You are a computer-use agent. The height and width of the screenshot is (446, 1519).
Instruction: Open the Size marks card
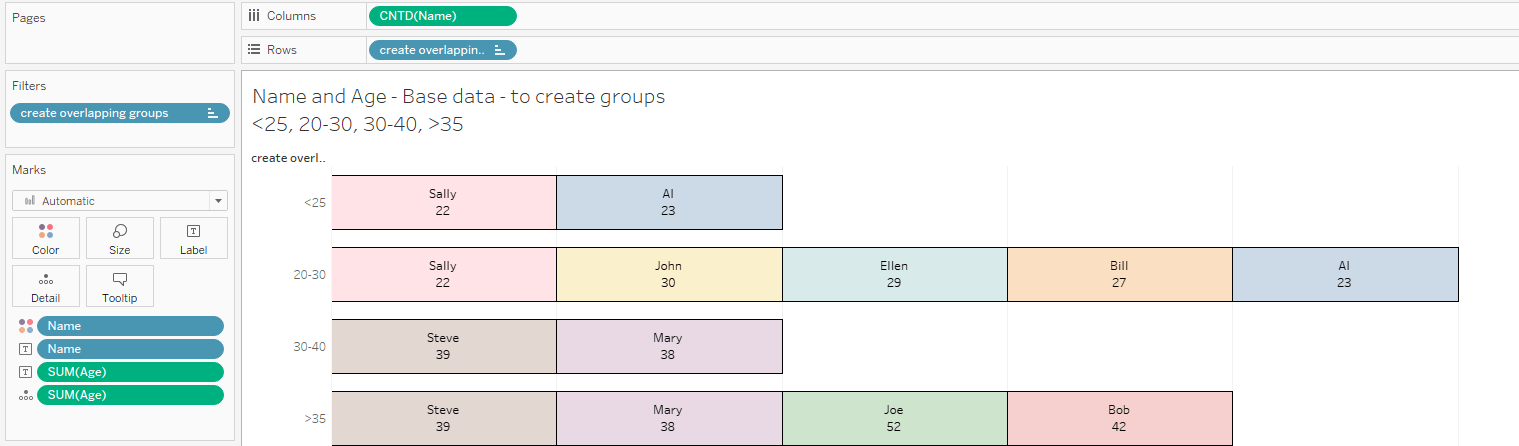119,239
